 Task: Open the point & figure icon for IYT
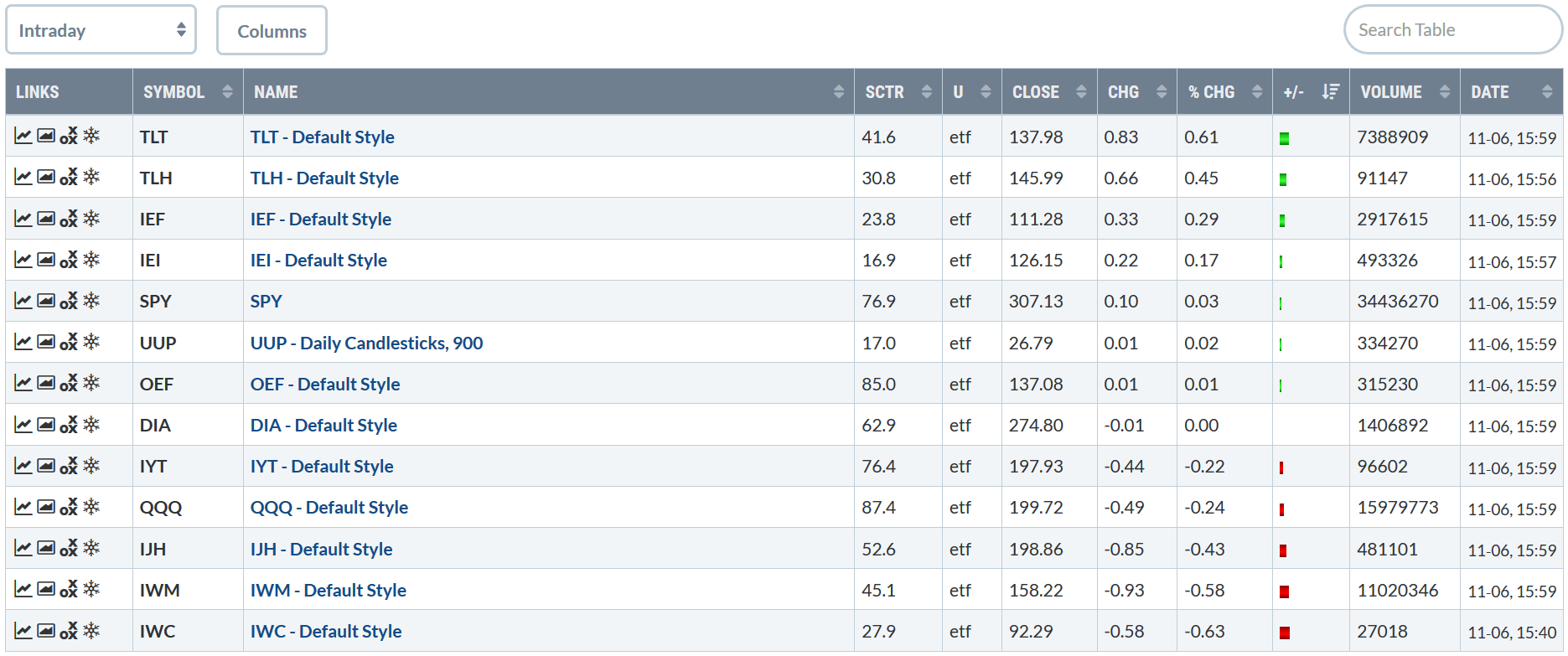[69, 465]
